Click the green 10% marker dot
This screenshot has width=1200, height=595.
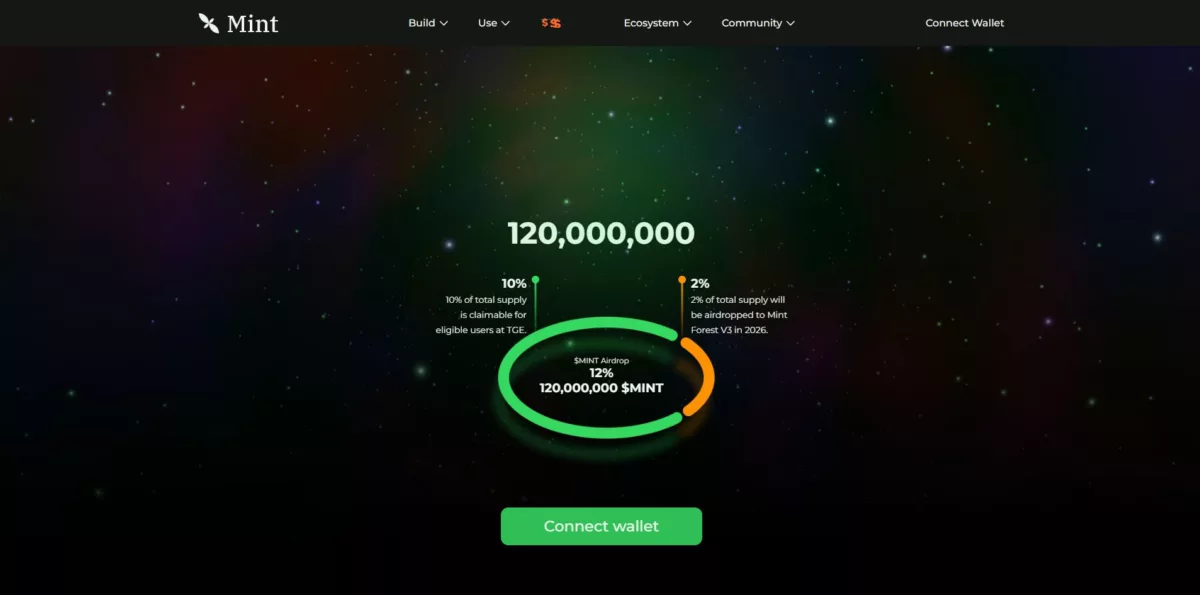(x=535, y=280)
